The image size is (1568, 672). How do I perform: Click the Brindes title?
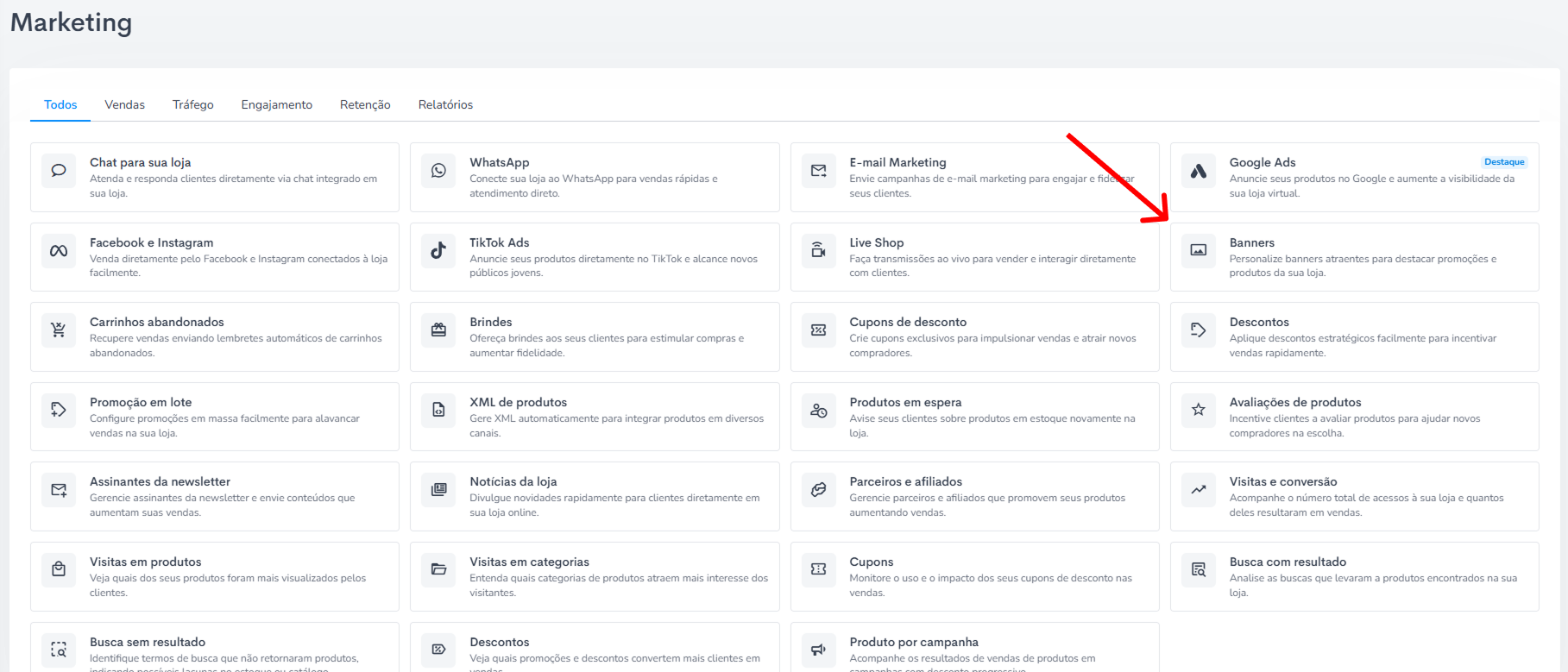coord(490,322)
